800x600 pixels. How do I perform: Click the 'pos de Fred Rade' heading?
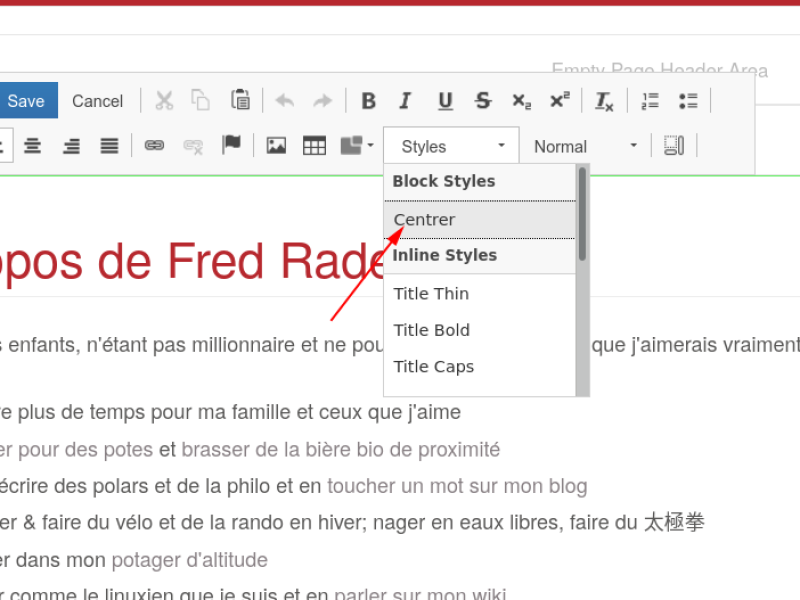(x=193, y=262)
